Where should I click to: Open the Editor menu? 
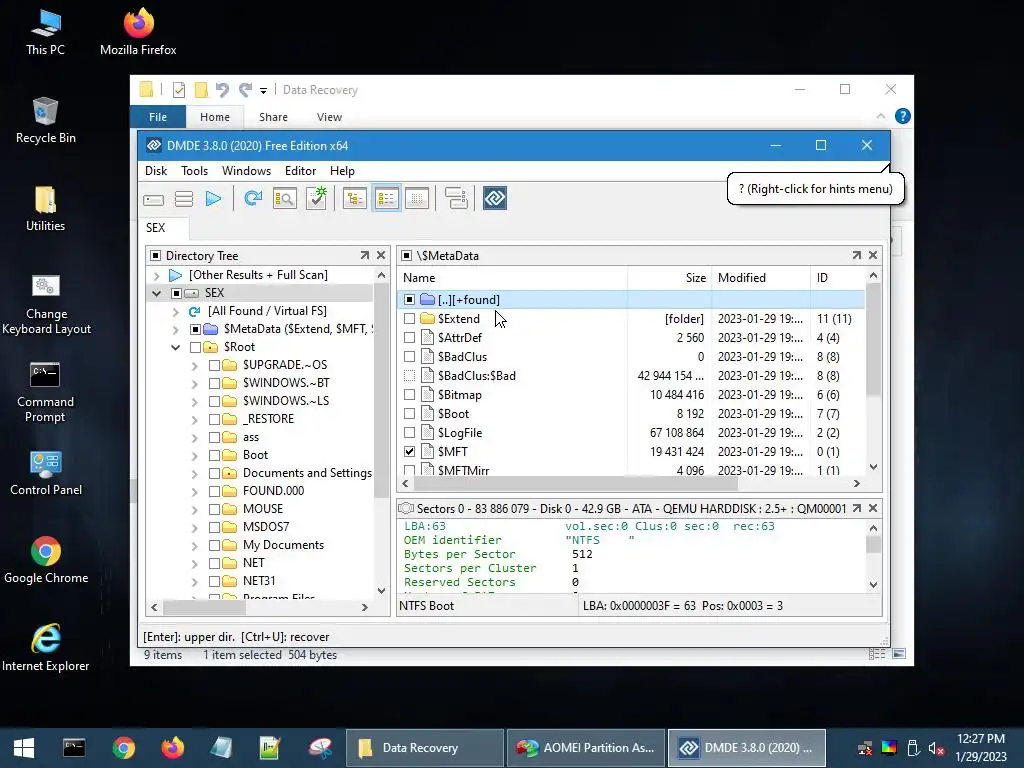pos(300,170)
